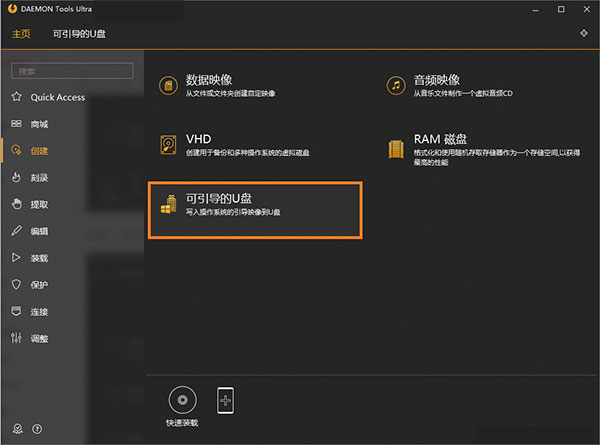Click the diamond icon in top-right corner
600x445 pixels.
(x=584, y=33)
